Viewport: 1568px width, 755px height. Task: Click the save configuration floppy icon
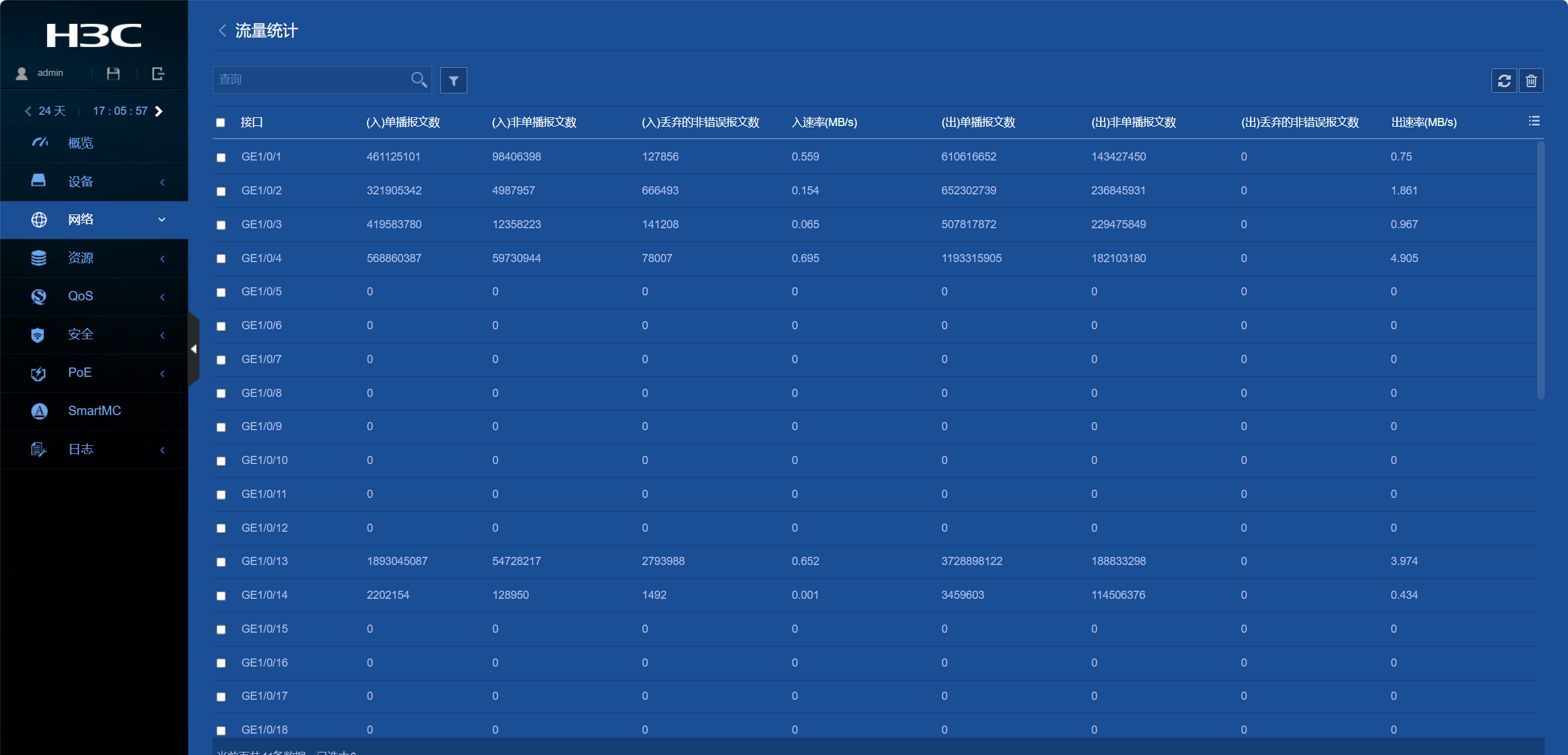pos(114,73)
